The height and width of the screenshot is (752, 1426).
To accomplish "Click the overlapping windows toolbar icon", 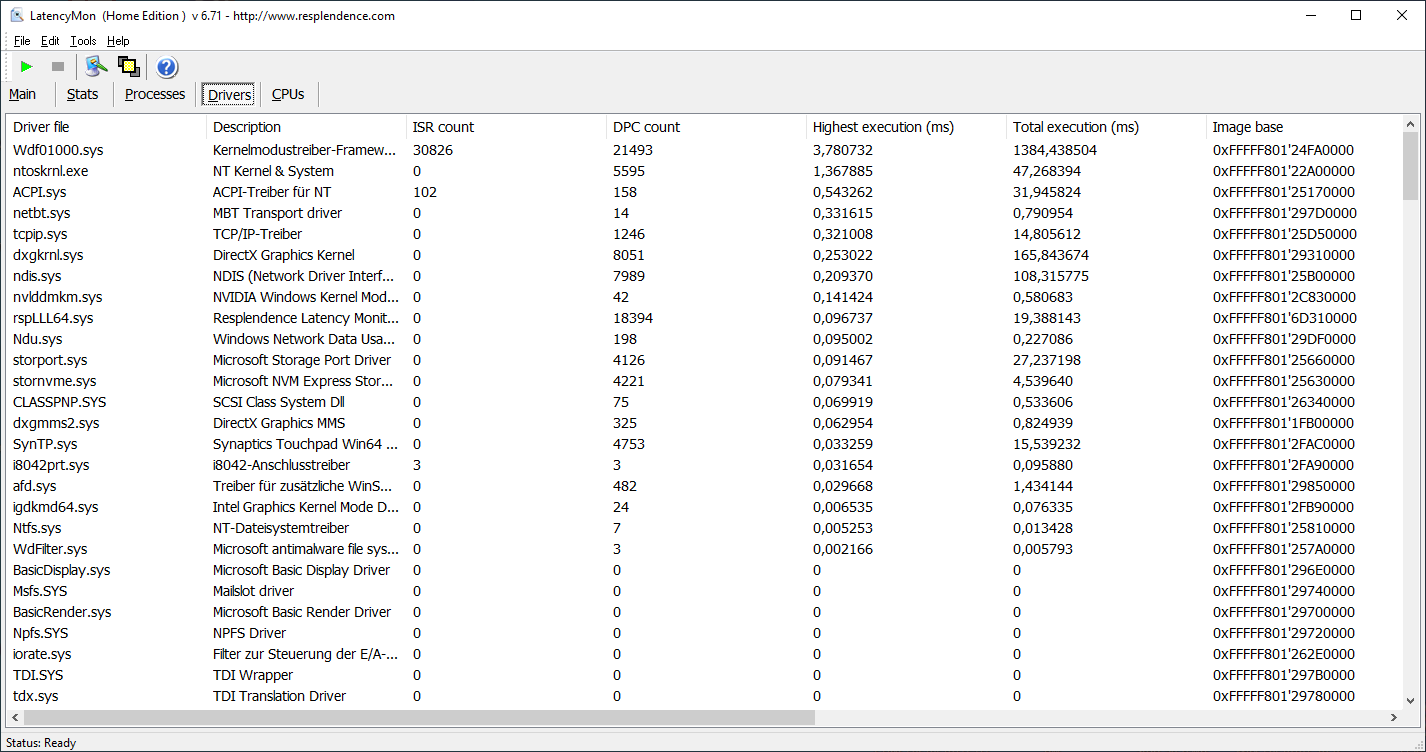I will pyautogui.click(x=128, y=67).
